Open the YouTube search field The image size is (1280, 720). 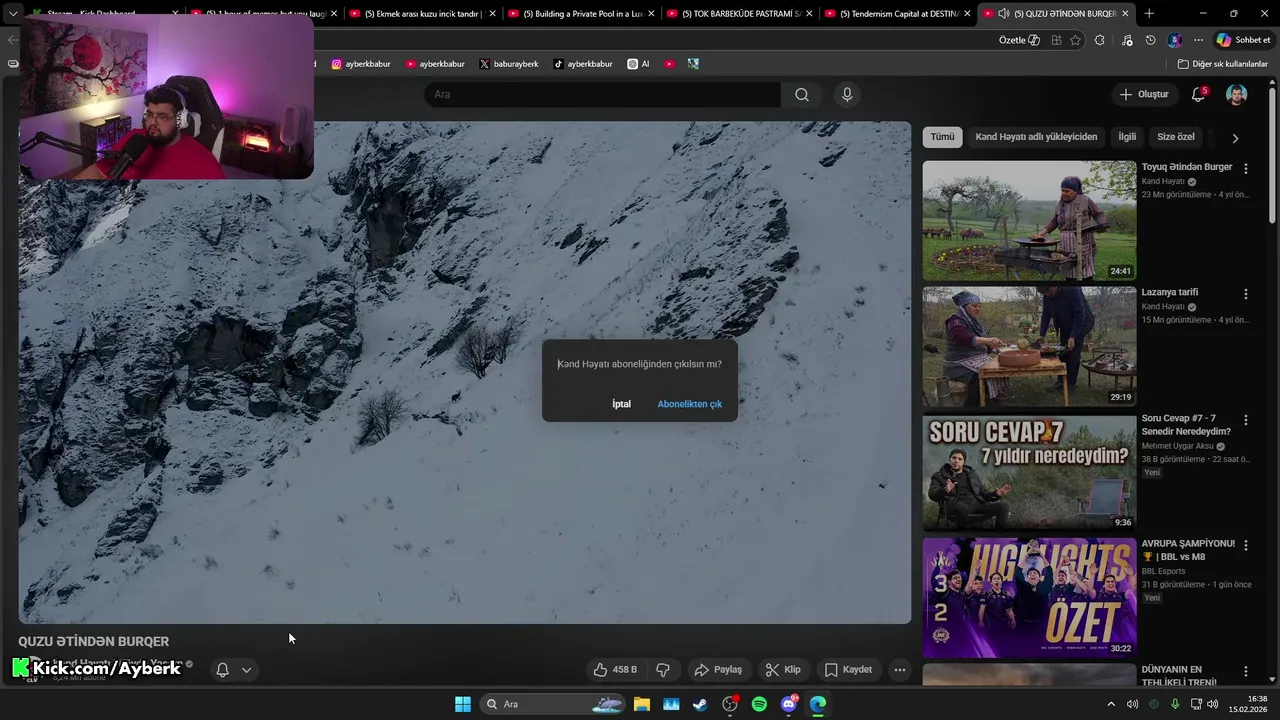(x=602, y=95)
